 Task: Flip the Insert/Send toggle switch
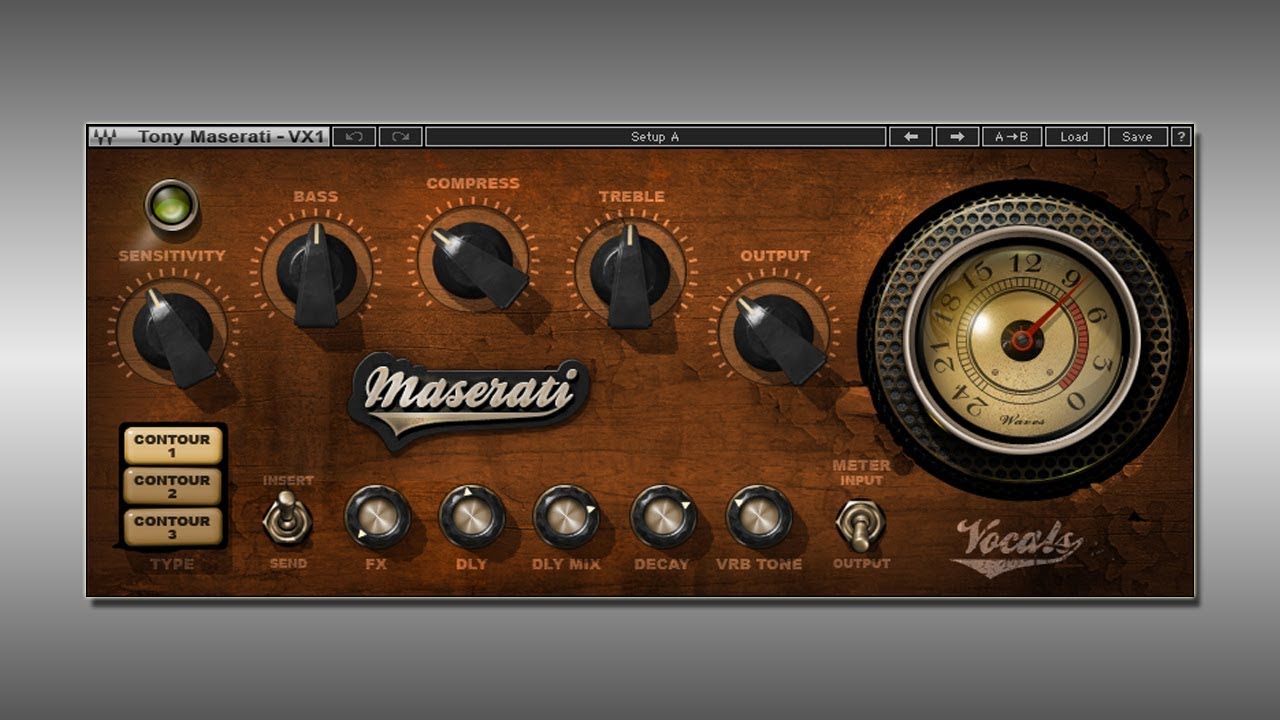(x=287, y=519)
